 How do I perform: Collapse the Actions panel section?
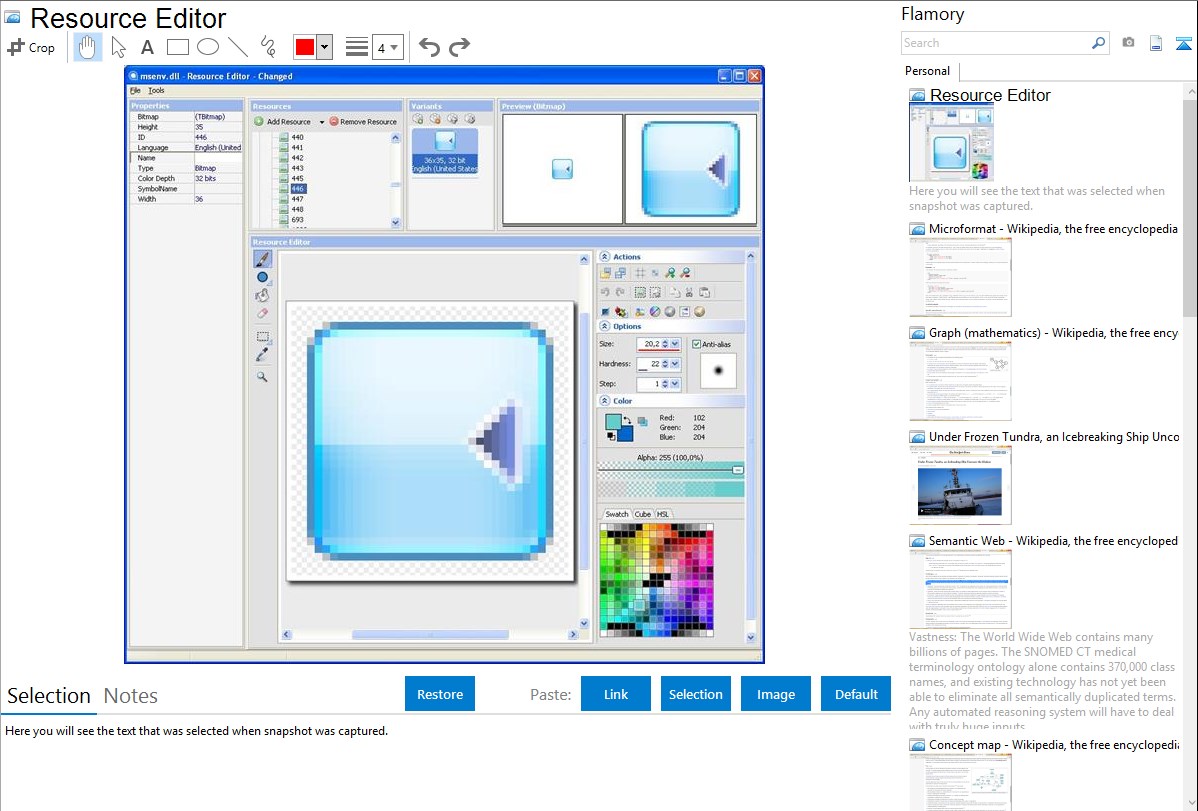(x=605, y=257)
